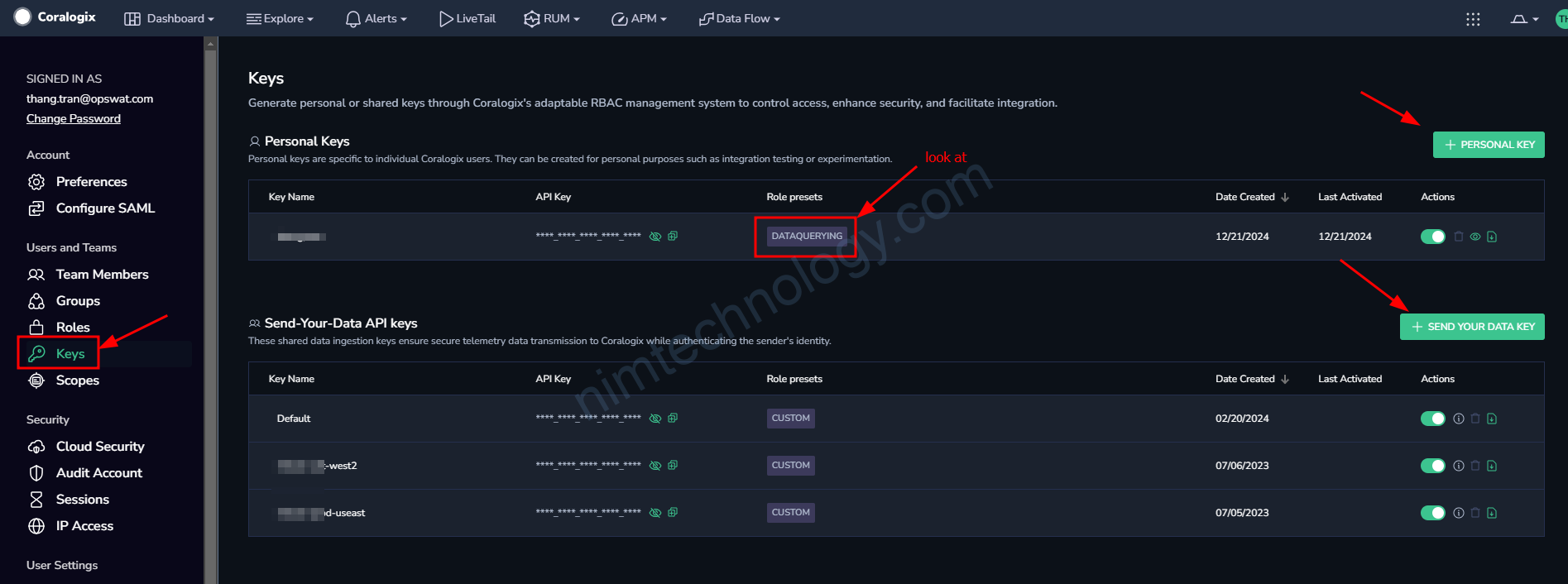Turn off the Default key toggle
1568x584 pixels.
1432,419
